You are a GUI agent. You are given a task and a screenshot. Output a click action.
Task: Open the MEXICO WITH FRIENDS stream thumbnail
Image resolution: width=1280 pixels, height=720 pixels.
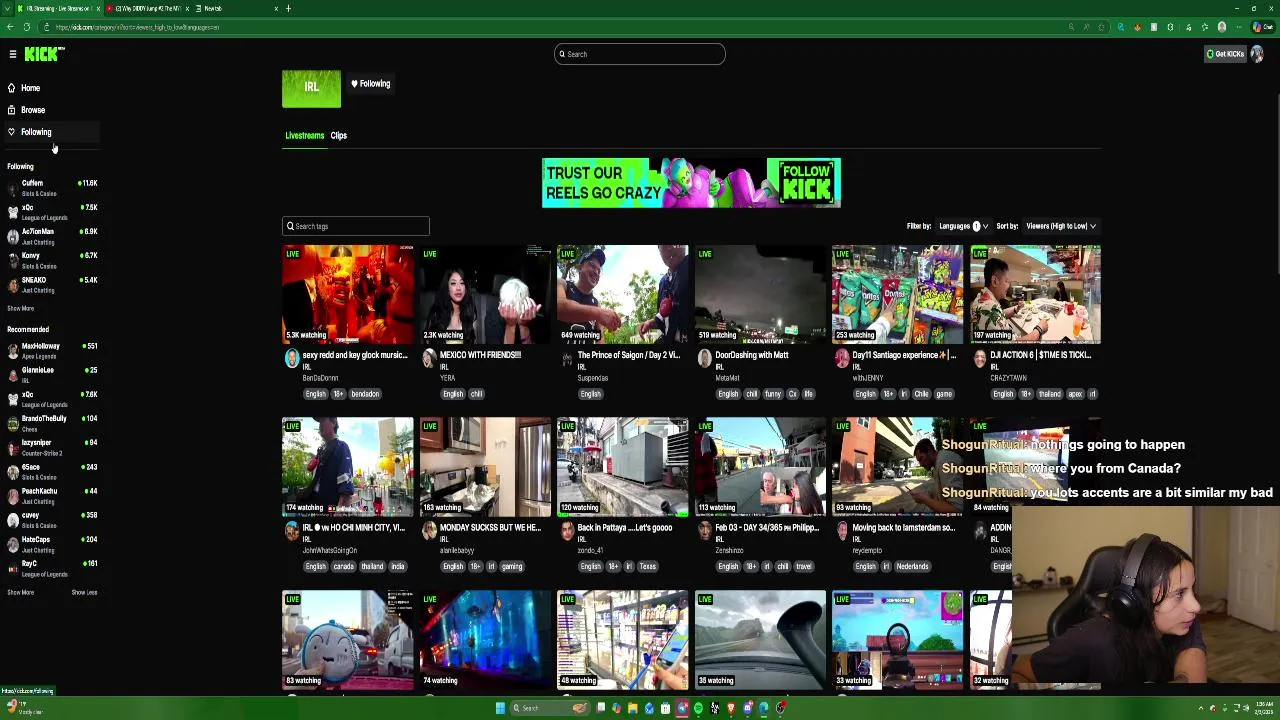pos(485,294)
